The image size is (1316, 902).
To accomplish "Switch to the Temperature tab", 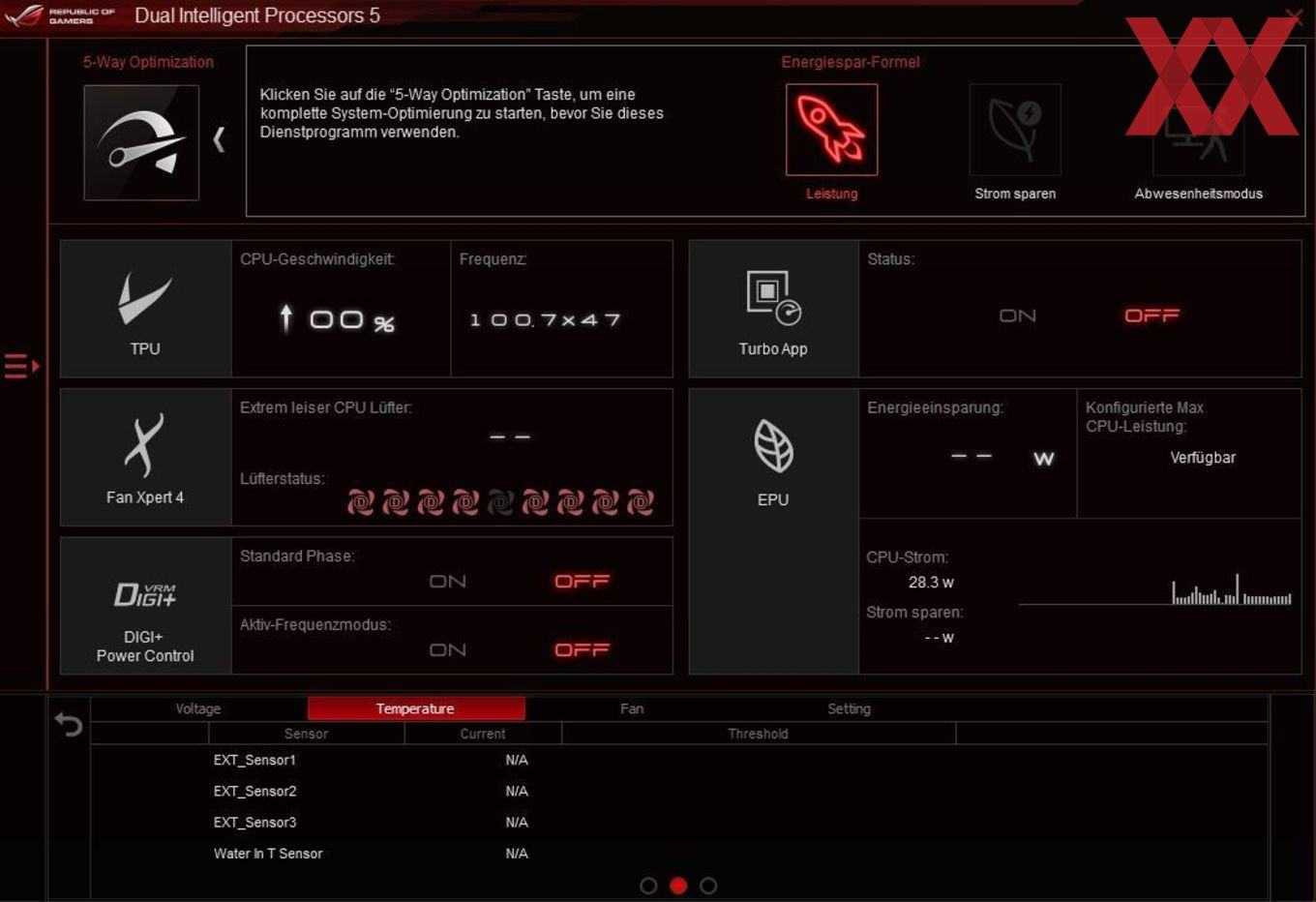I will point(416,708).
